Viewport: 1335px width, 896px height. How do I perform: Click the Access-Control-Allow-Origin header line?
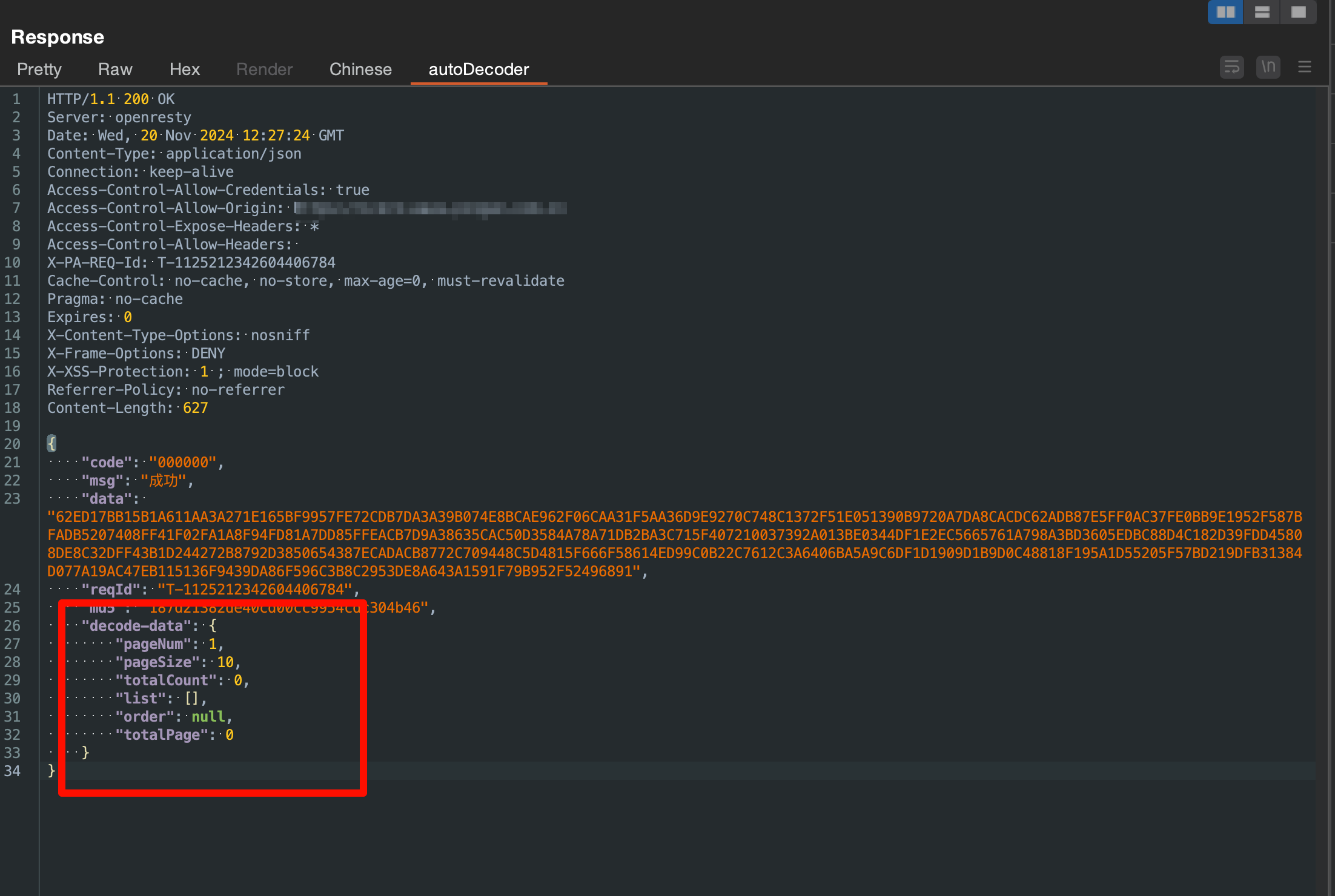click(307, 208)
